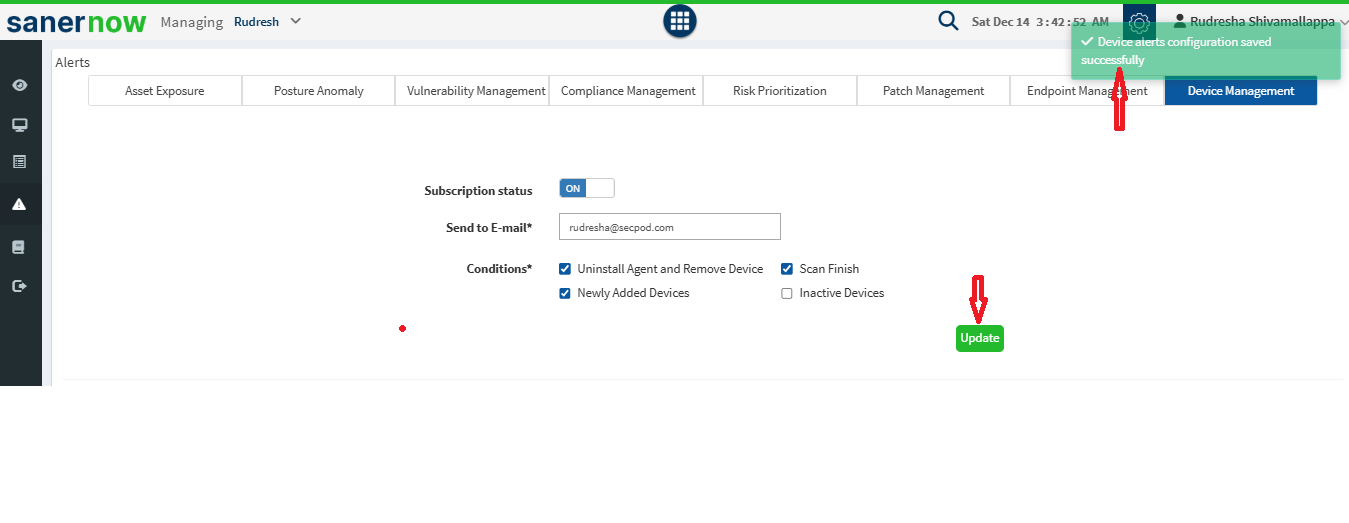Click the green Update button

pyautogui.click(x=979, y=338)
